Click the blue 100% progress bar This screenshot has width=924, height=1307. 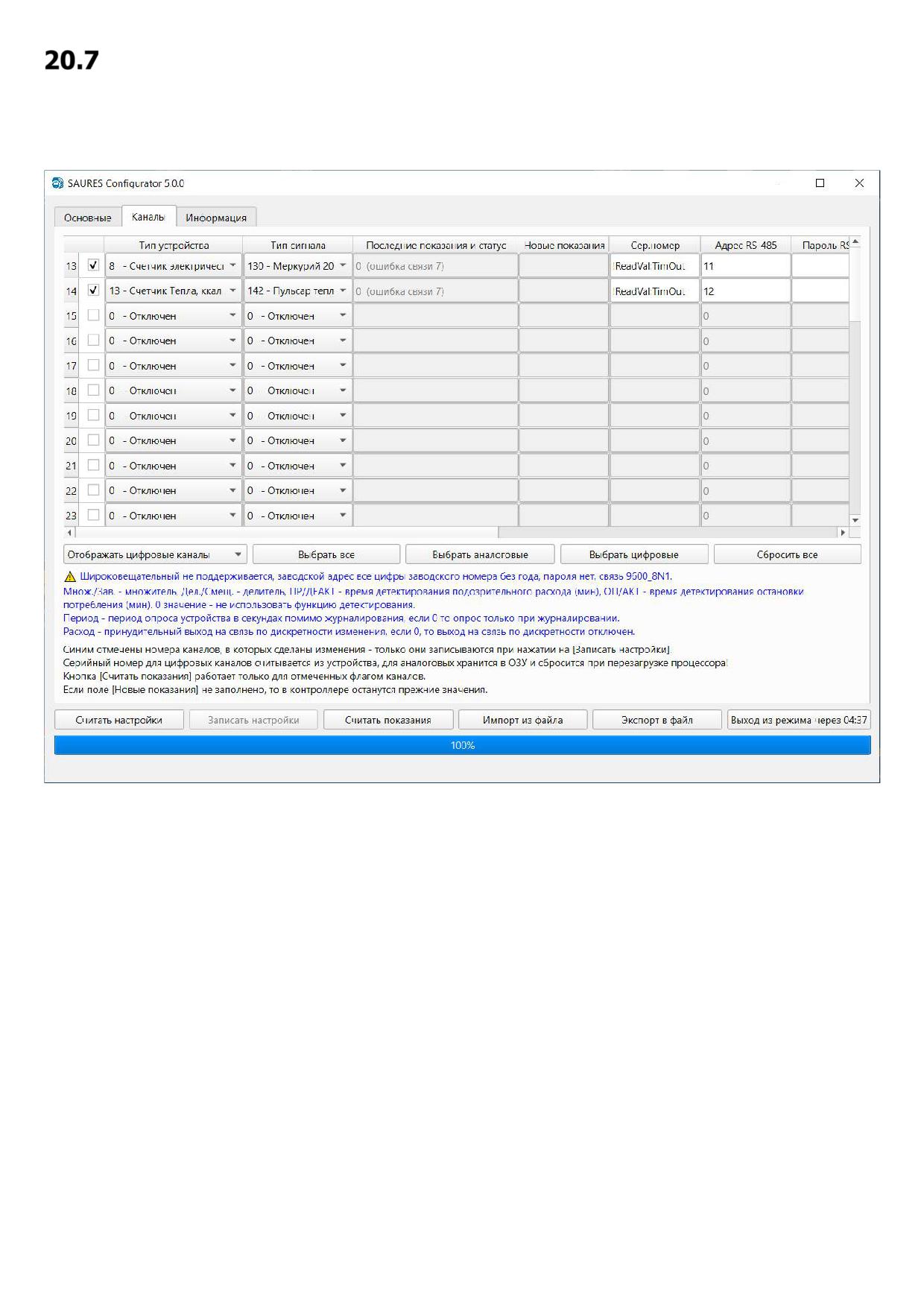(x=462, y=745)
